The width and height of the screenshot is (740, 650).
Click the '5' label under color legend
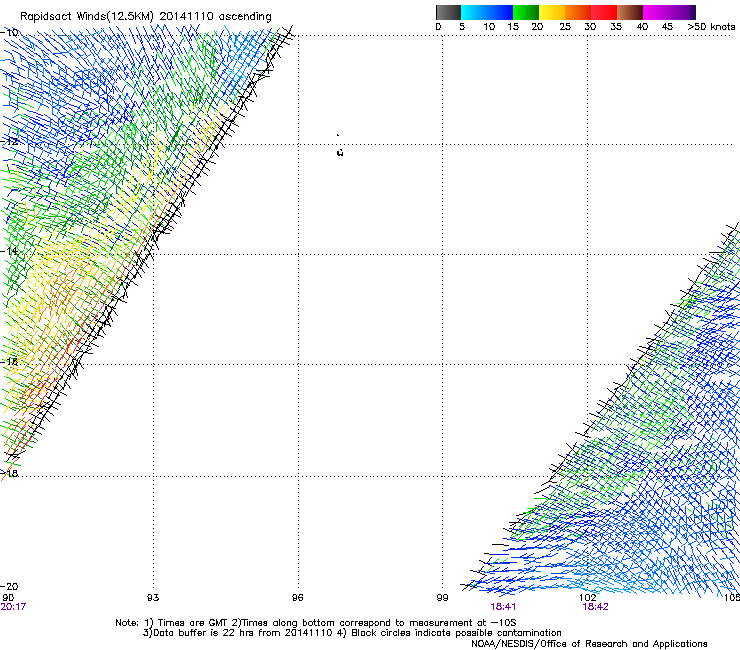[462, 27]
